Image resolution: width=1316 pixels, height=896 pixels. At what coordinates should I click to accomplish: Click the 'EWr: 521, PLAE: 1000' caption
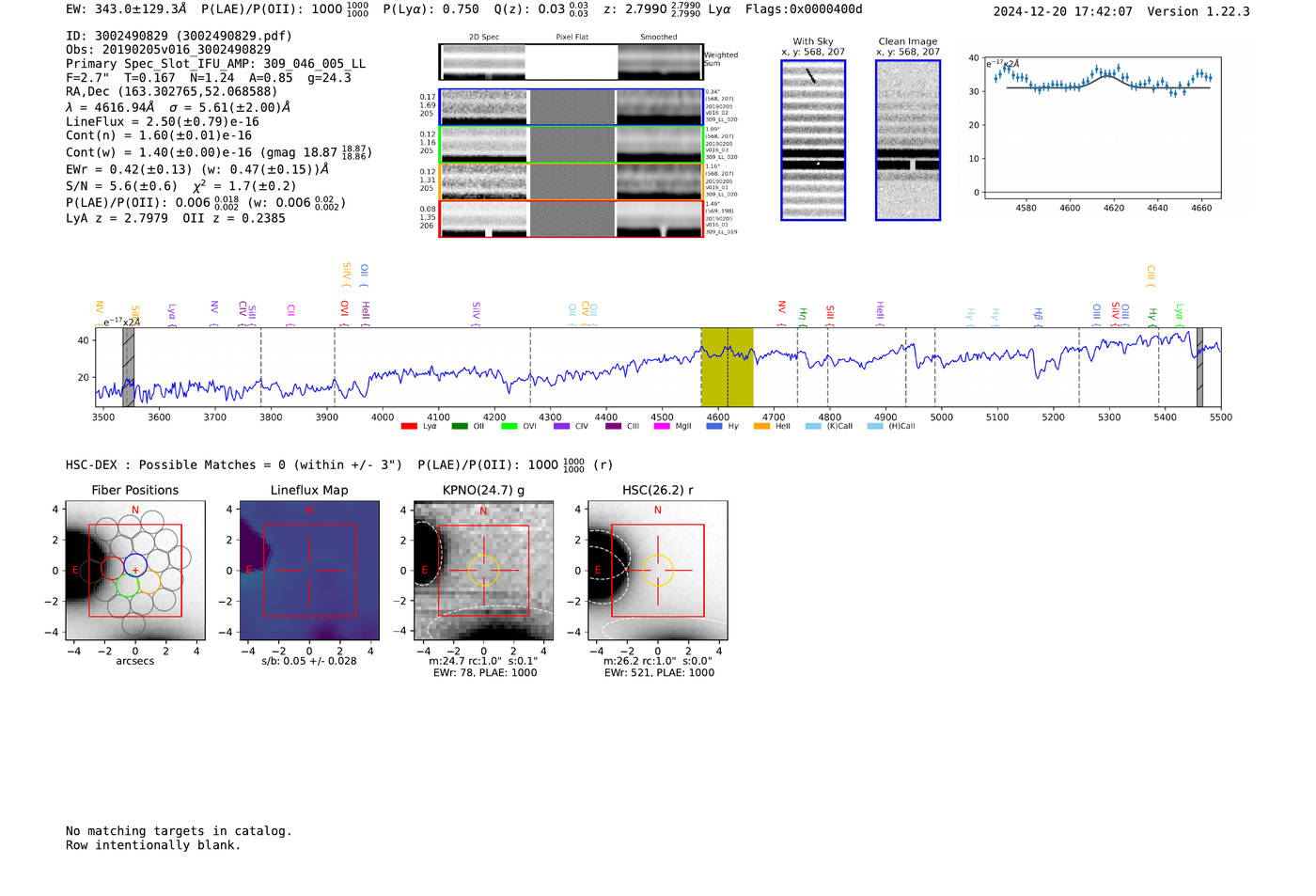pyautogui.click(x=659, y=673)
